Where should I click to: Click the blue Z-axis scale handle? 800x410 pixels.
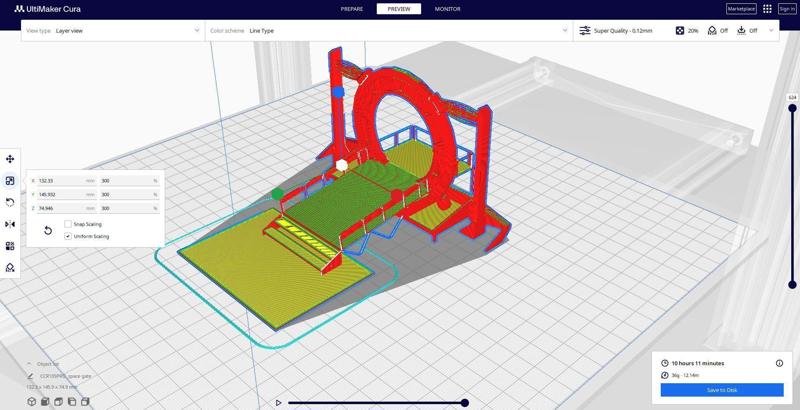tap(339, 92)
